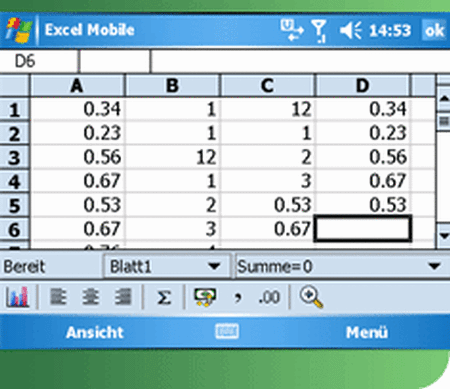Viewport: 450px width, 389px height.
Task: Select row 2 header
Action: (x=14, y=134)
